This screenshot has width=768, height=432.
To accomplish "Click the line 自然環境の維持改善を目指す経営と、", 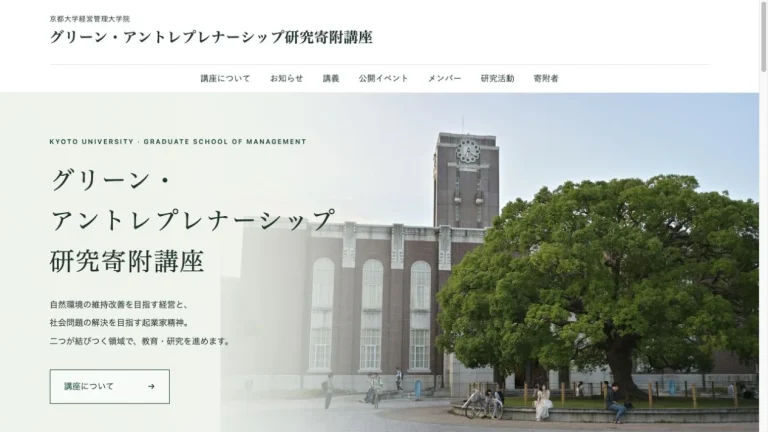I will tap(119, 305).
